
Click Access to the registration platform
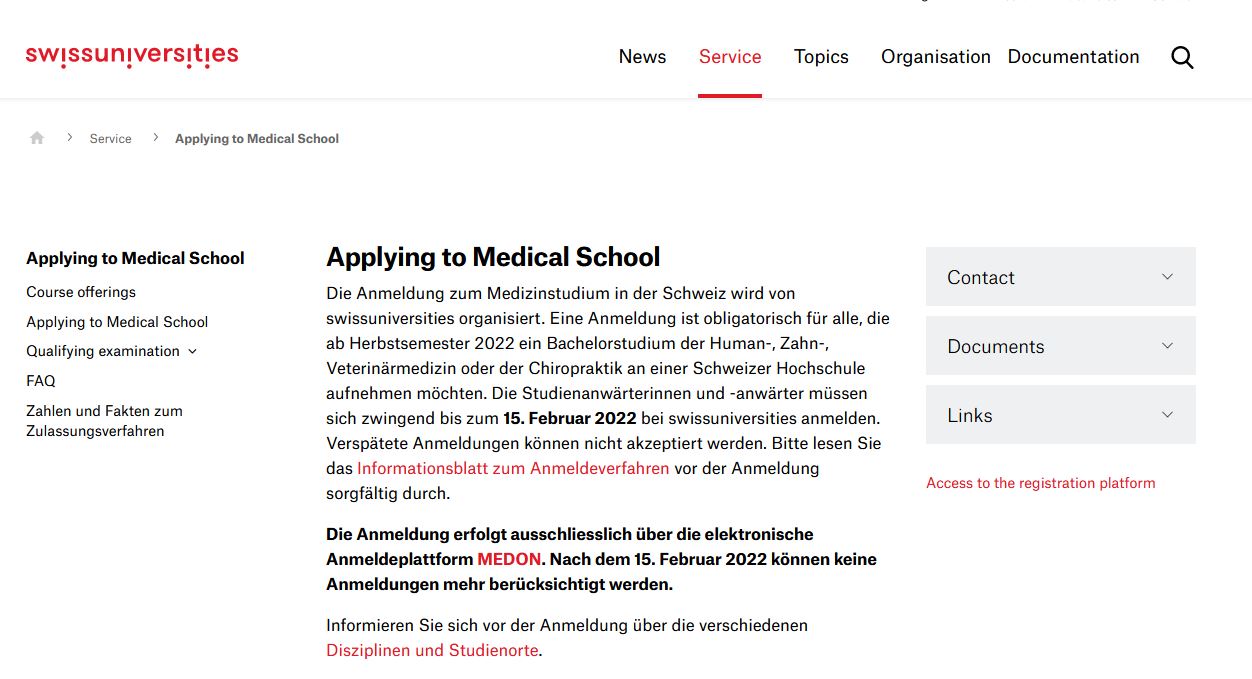(x=1040, y=483)
